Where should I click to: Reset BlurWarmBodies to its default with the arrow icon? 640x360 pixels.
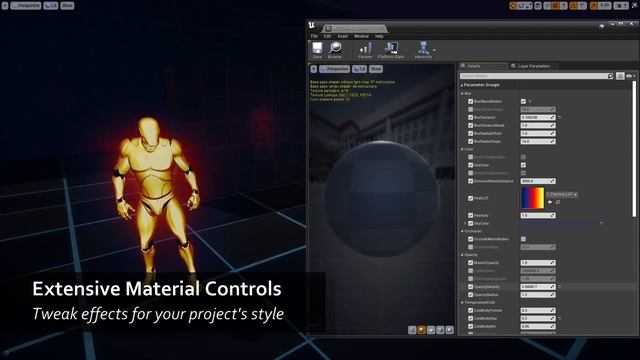530,101
